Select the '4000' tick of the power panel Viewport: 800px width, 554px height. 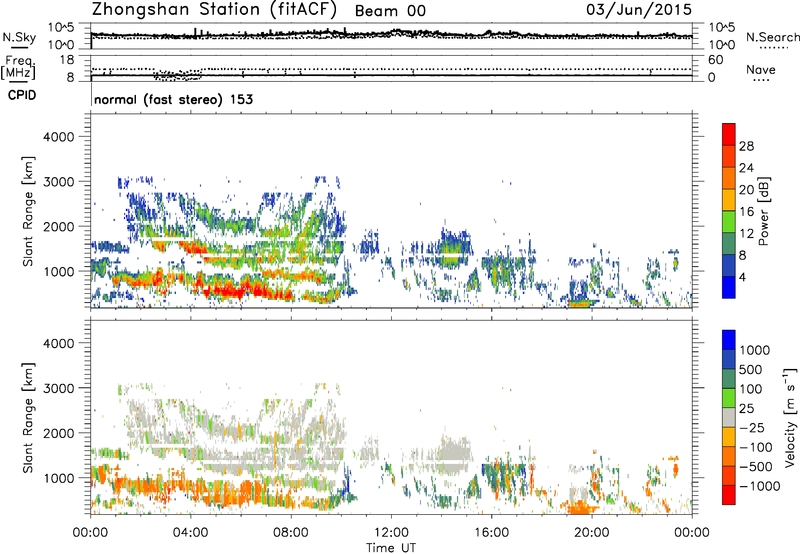[58, 137]
